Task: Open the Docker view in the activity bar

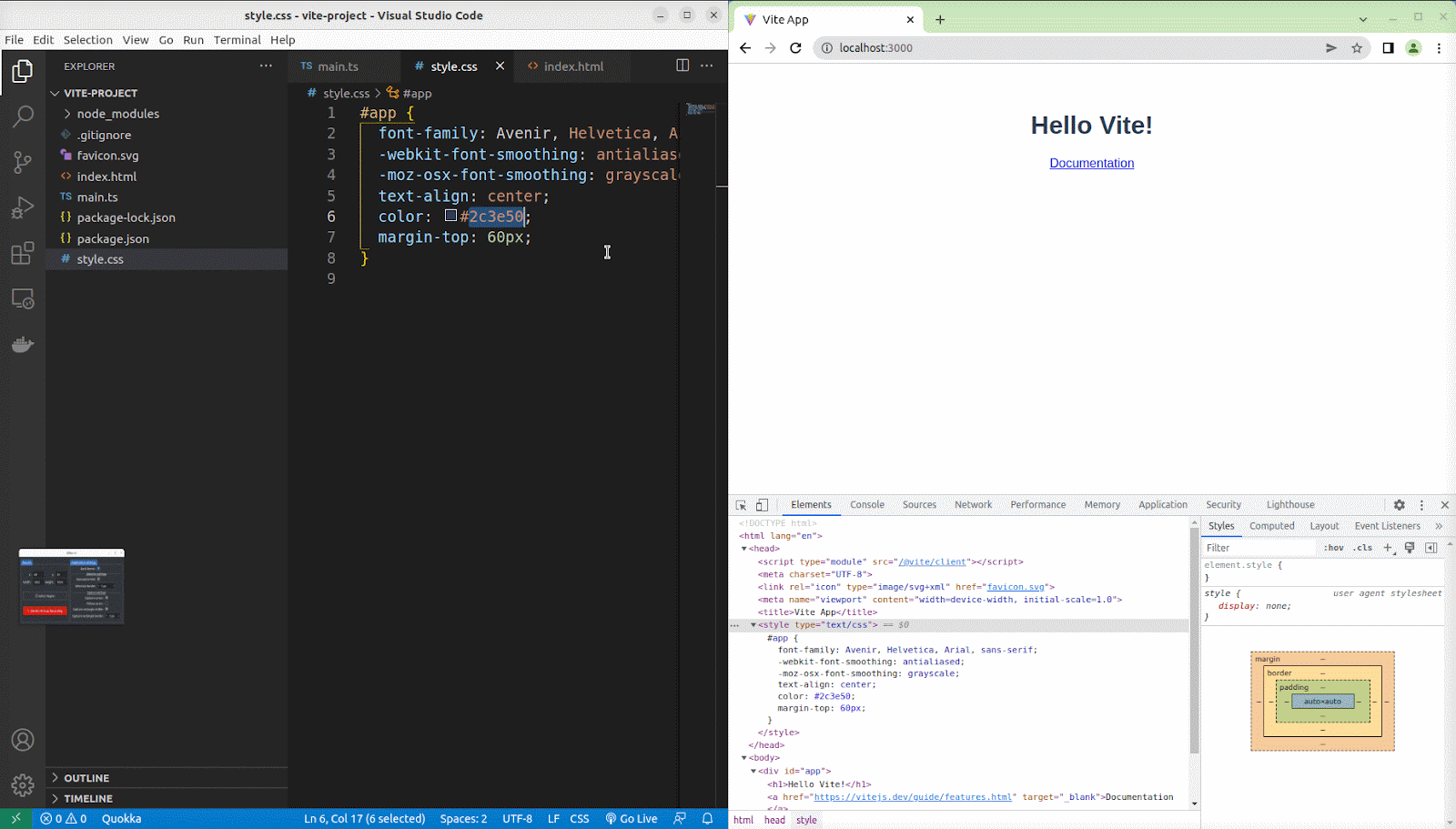Action: (x=23, y=344)
